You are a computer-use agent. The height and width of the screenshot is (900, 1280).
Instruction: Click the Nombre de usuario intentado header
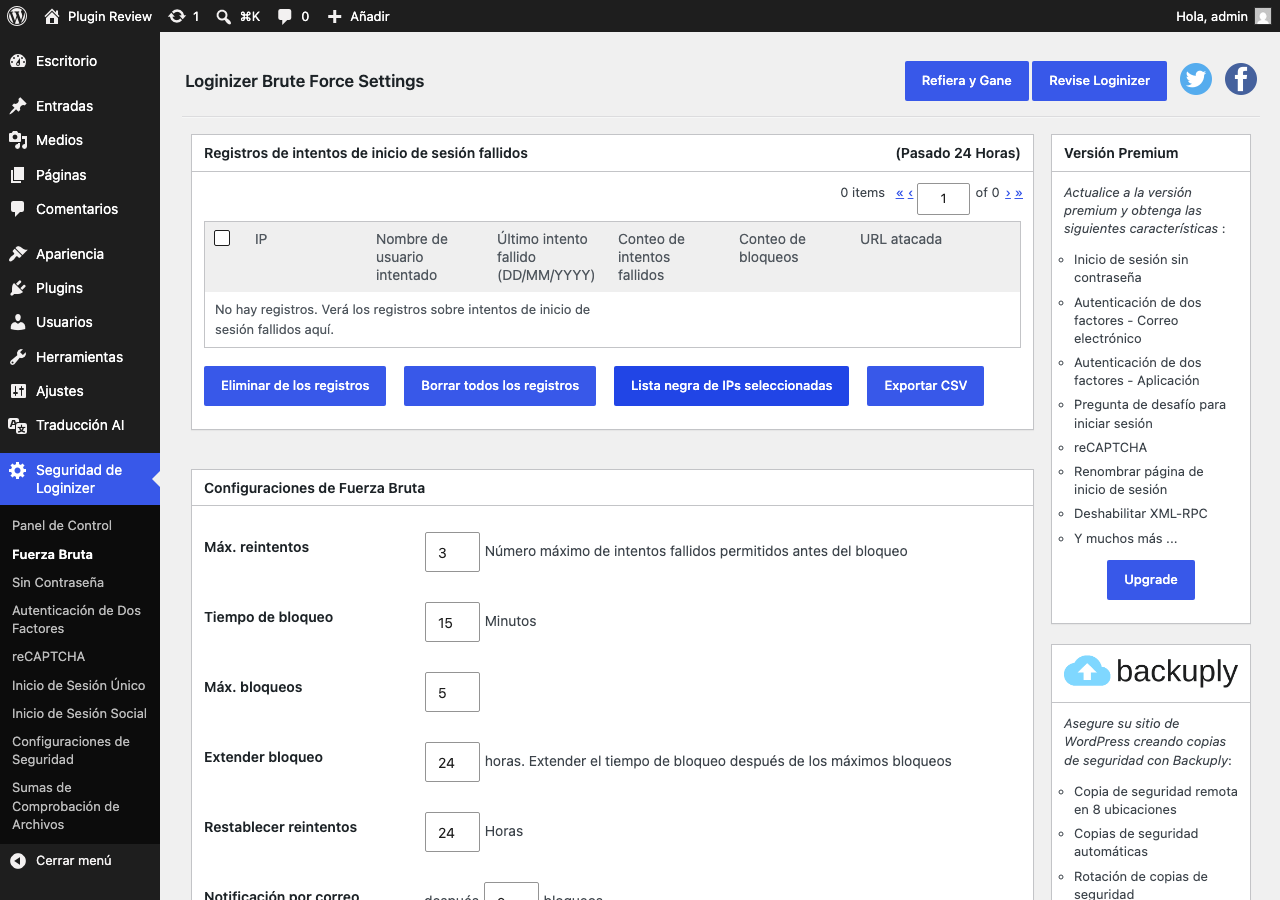(412, 257)
